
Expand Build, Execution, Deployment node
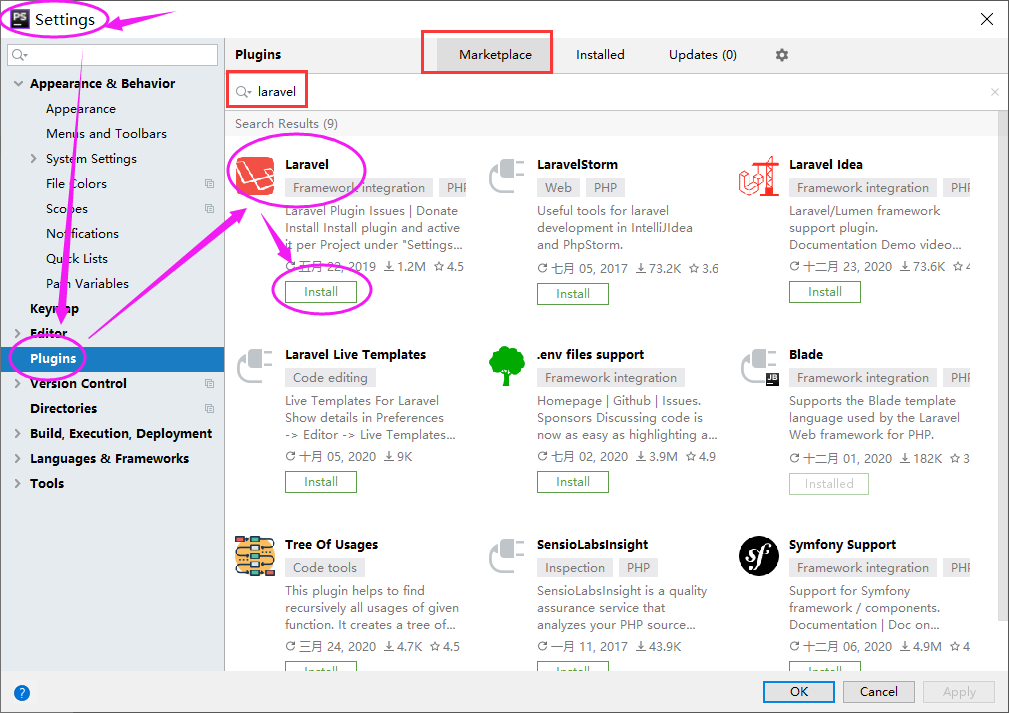point(17,434)
